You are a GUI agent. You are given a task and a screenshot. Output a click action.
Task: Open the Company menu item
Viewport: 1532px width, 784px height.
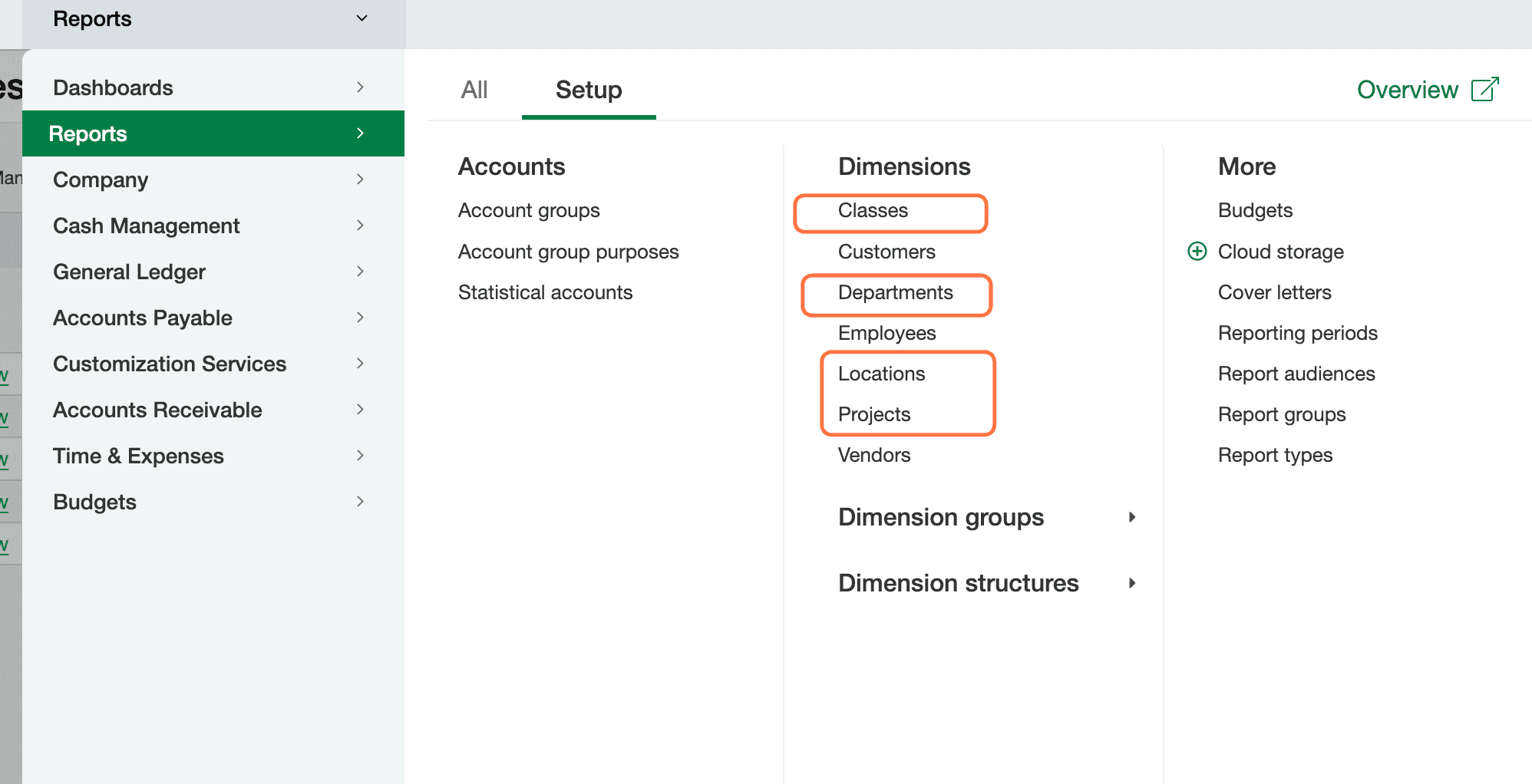pos(213,180)
